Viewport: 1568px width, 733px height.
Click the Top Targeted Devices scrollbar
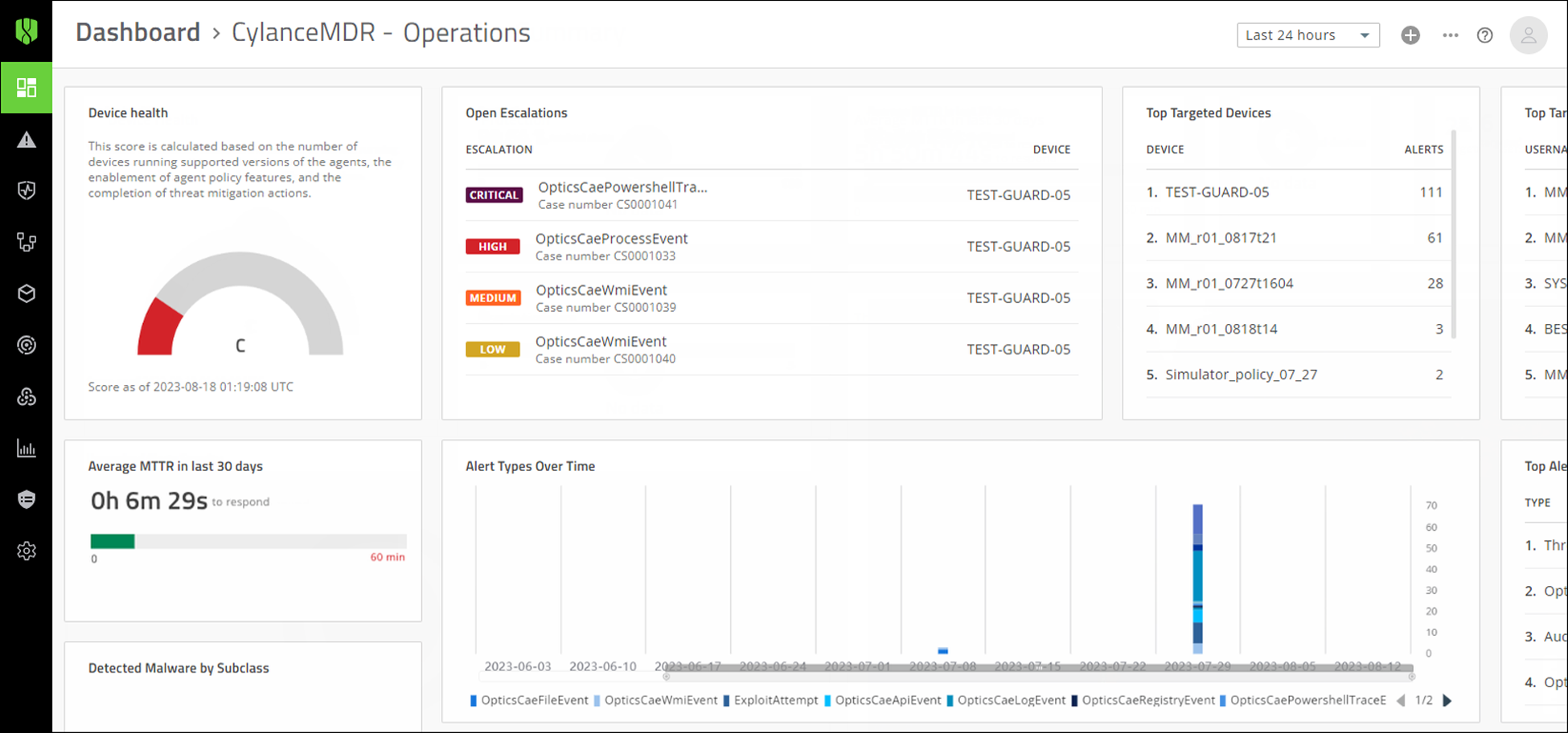coord(1454,235)
